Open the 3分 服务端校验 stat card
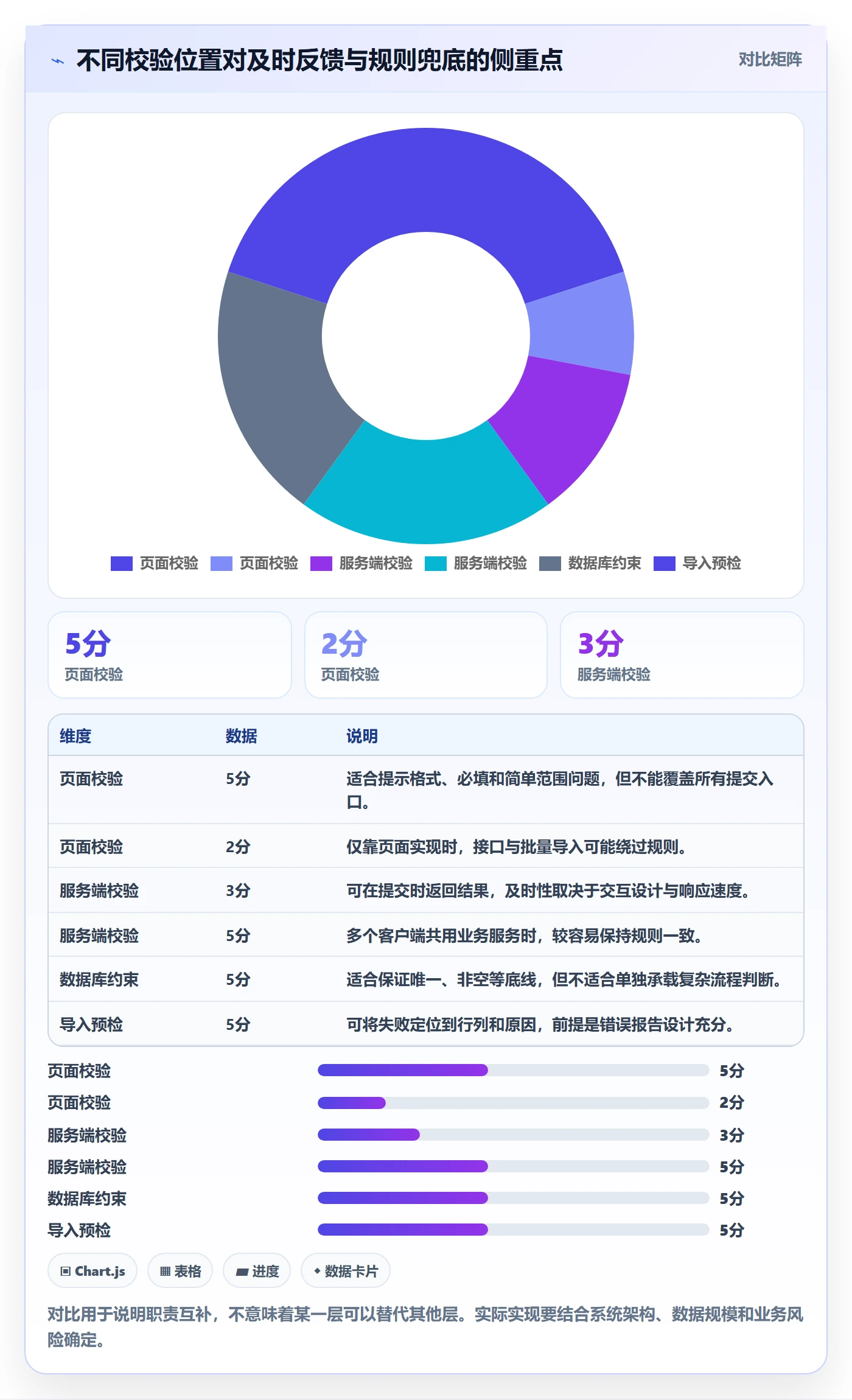Viewport: 852px width, 1400px height. pyautogui.click(x=682, y=655)
